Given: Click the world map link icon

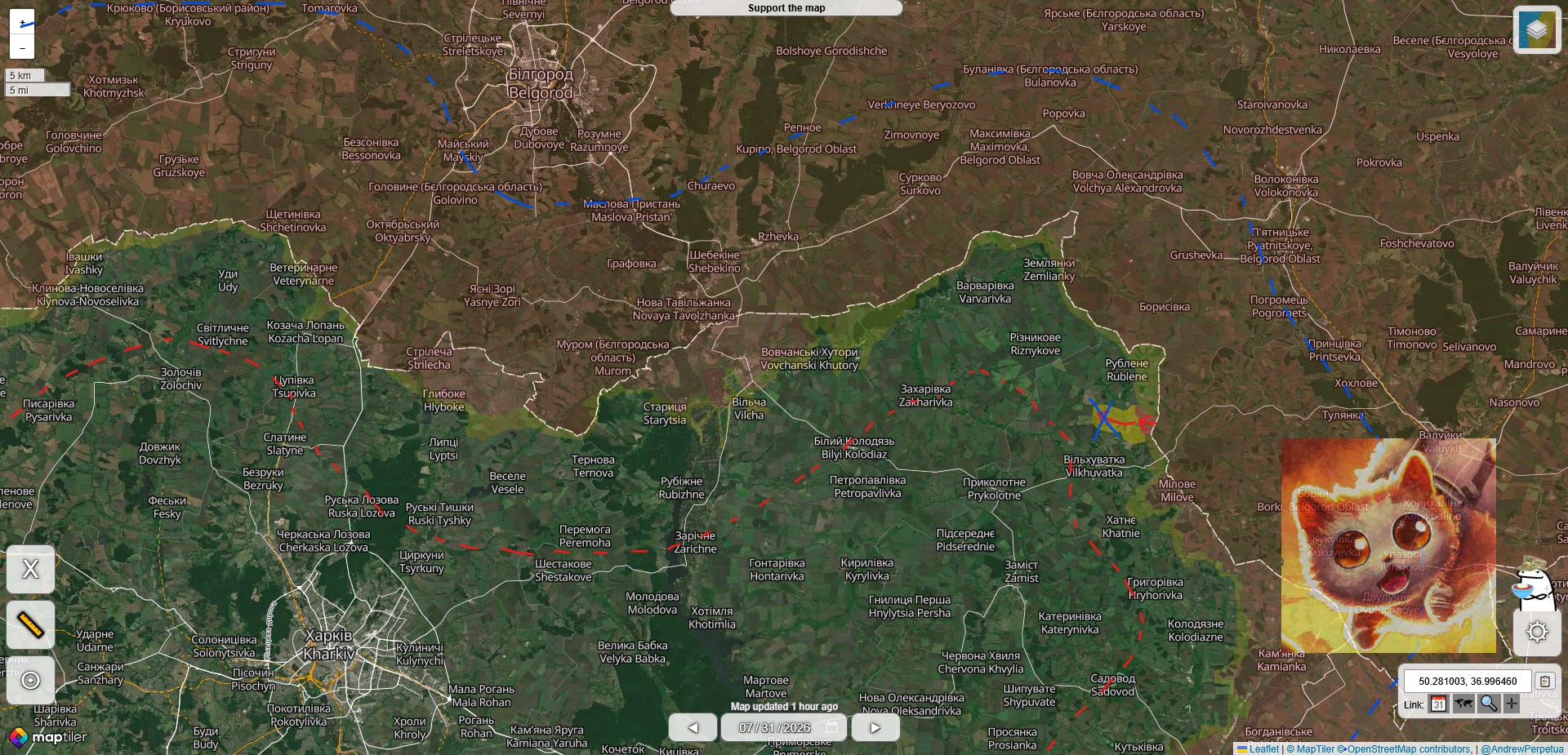Looking at the screenshot, I should click(1463, 704).
